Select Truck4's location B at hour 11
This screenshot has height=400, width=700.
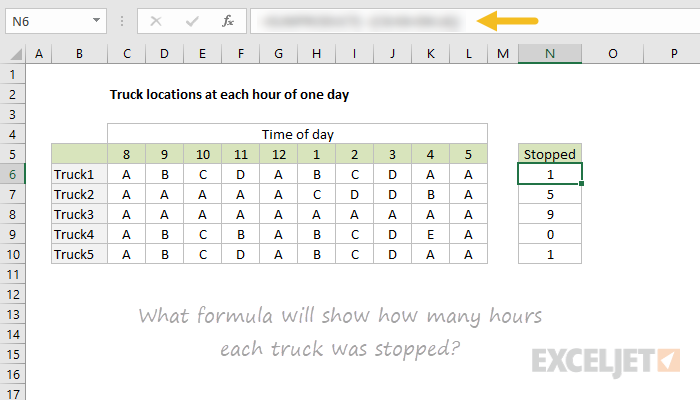point(241,234)
